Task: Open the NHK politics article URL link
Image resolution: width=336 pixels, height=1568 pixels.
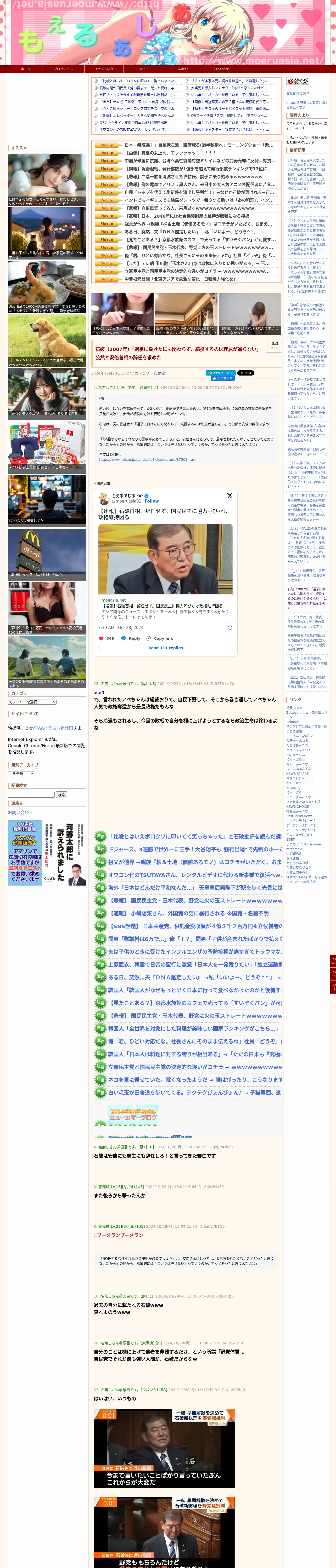Action: coord(148,460)
